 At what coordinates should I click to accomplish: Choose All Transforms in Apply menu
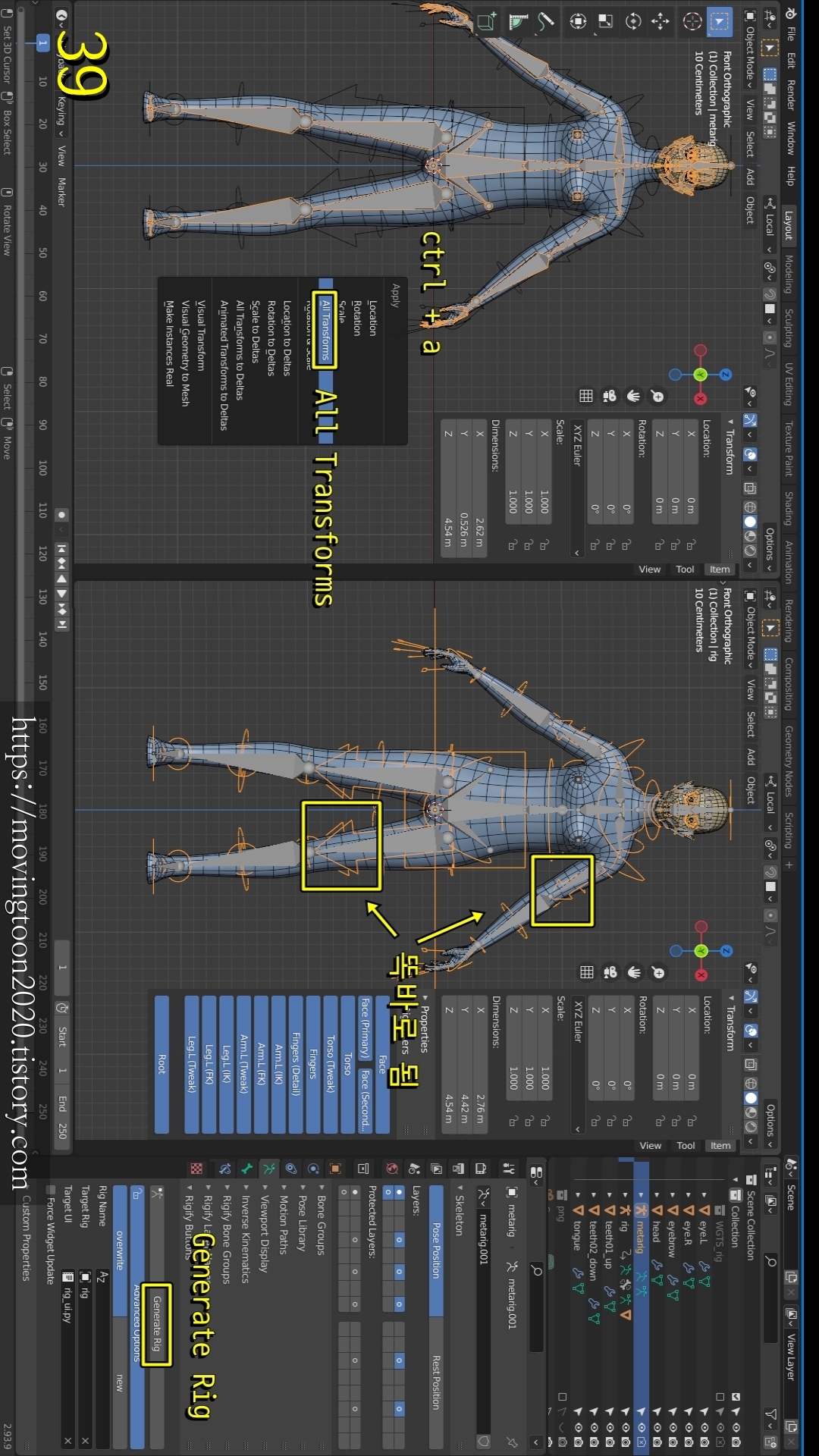point(325,331)
